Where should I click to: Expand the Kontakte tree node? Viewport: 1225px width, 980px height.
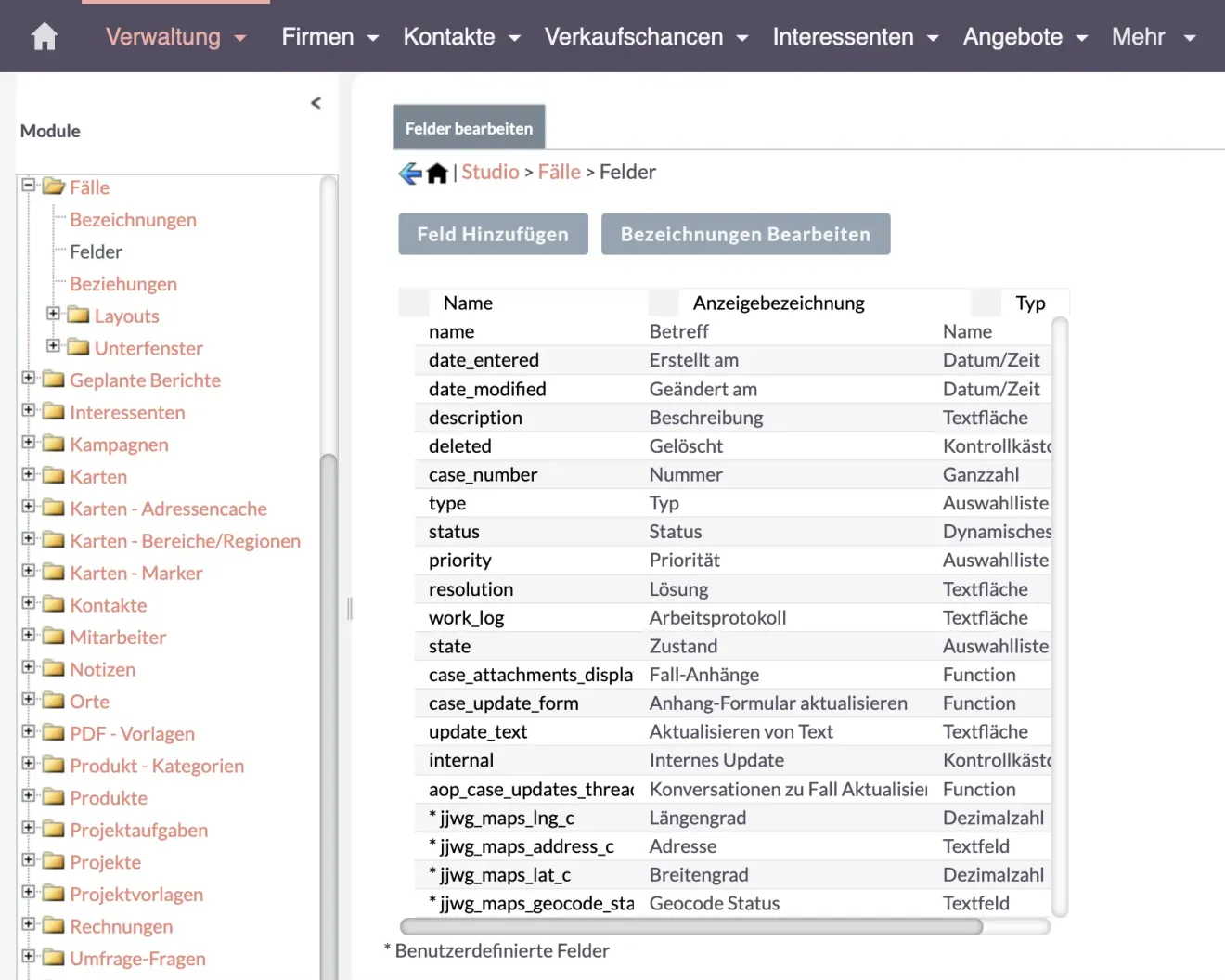point(29,603)
